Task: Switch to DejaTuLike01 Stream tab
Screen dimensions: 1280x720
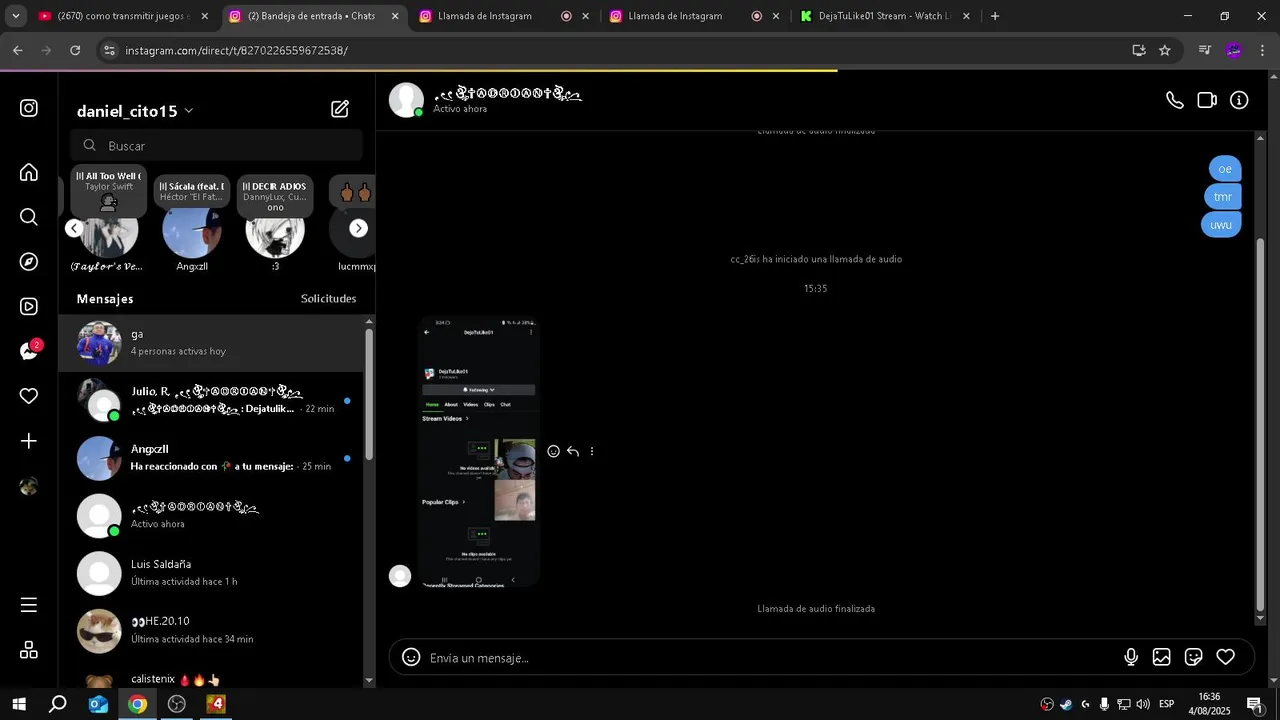Action: click(885, 16)
